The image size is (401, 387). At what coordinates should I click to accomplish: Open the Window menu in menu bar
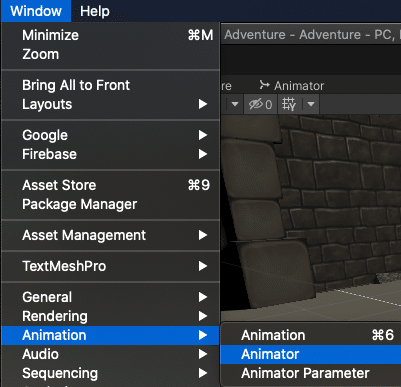pyautogui.click(x=36, y=11)
